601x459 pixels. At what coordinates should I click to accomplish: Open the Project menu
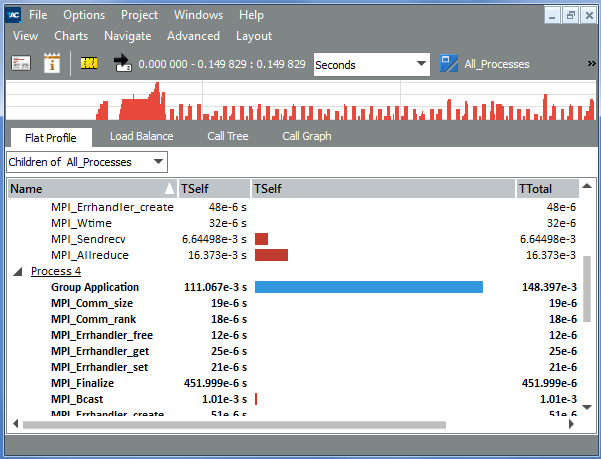pyautogui.click(x=139, y=15)
